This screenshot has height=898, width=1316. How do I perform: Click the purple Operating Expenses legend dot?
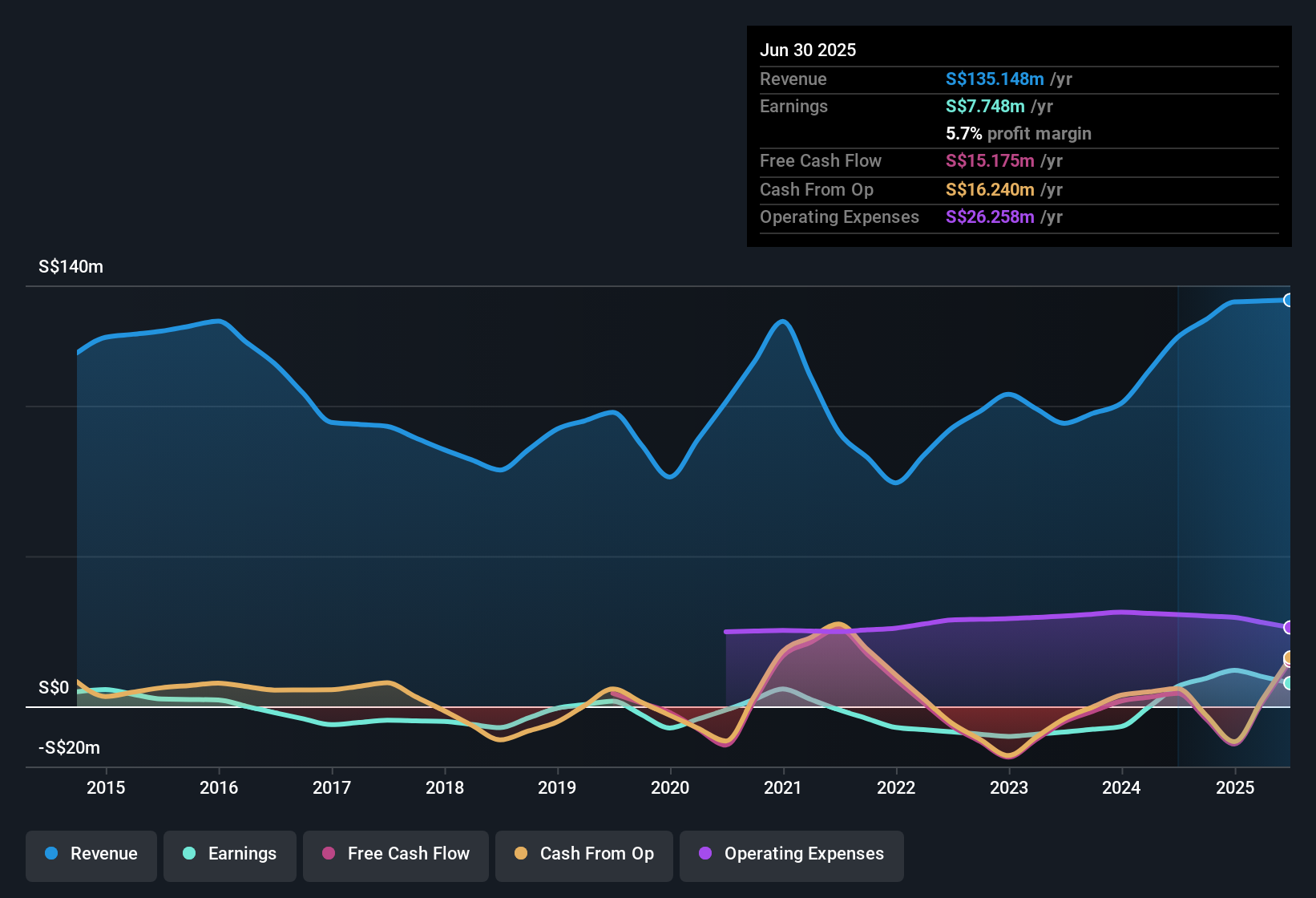pyautogui.click(x=704, y=854)
